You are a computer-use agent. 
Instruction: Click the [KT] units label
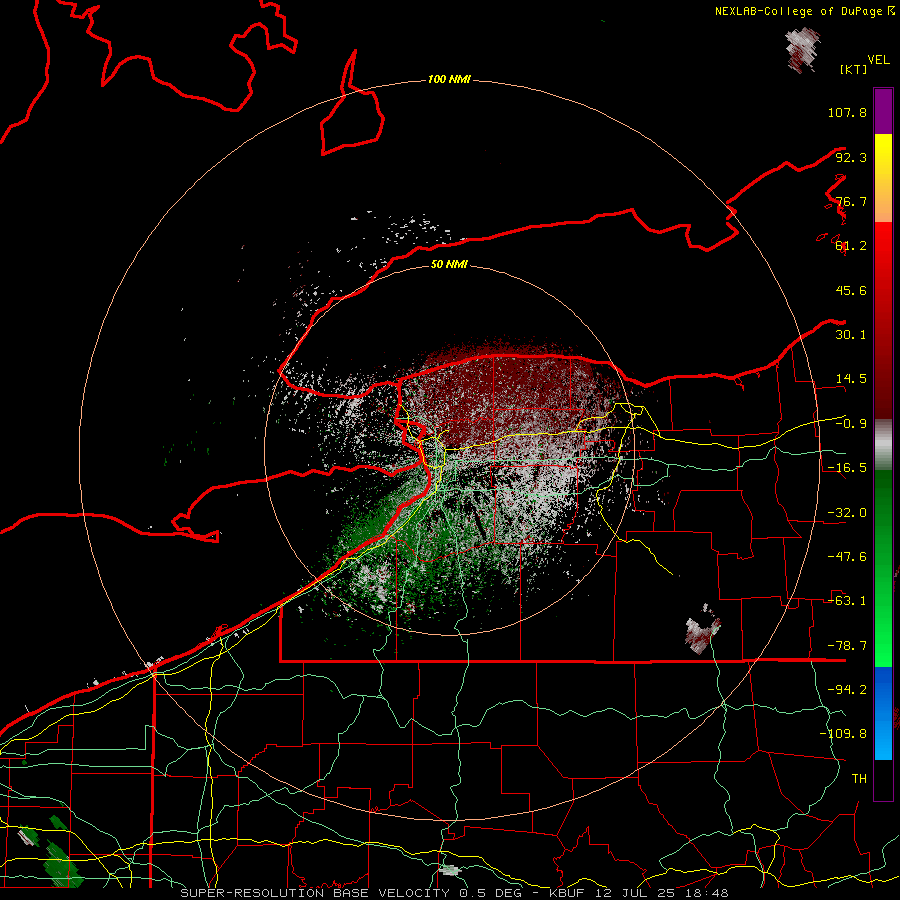854,69
